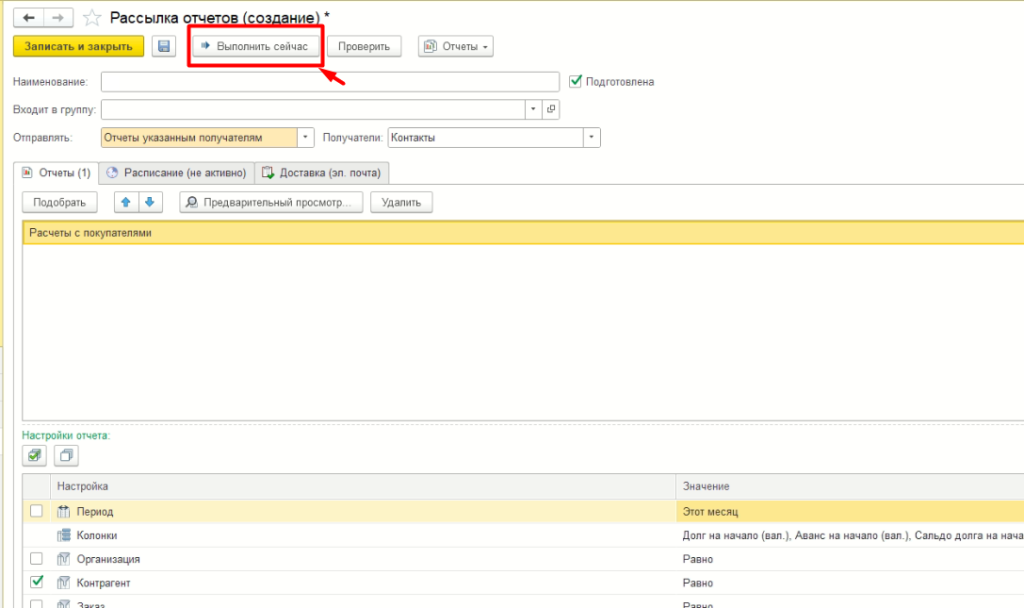Click the Подобрать button
Viewport: 1024px width, 608px height.
tap(59, 202)
